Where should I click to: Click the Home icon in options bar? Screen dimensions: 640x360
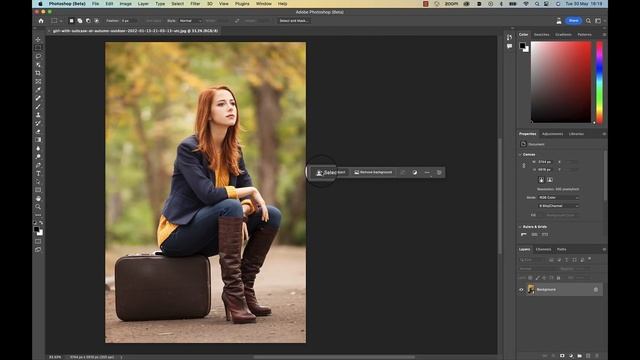click(x=41, y=21)
